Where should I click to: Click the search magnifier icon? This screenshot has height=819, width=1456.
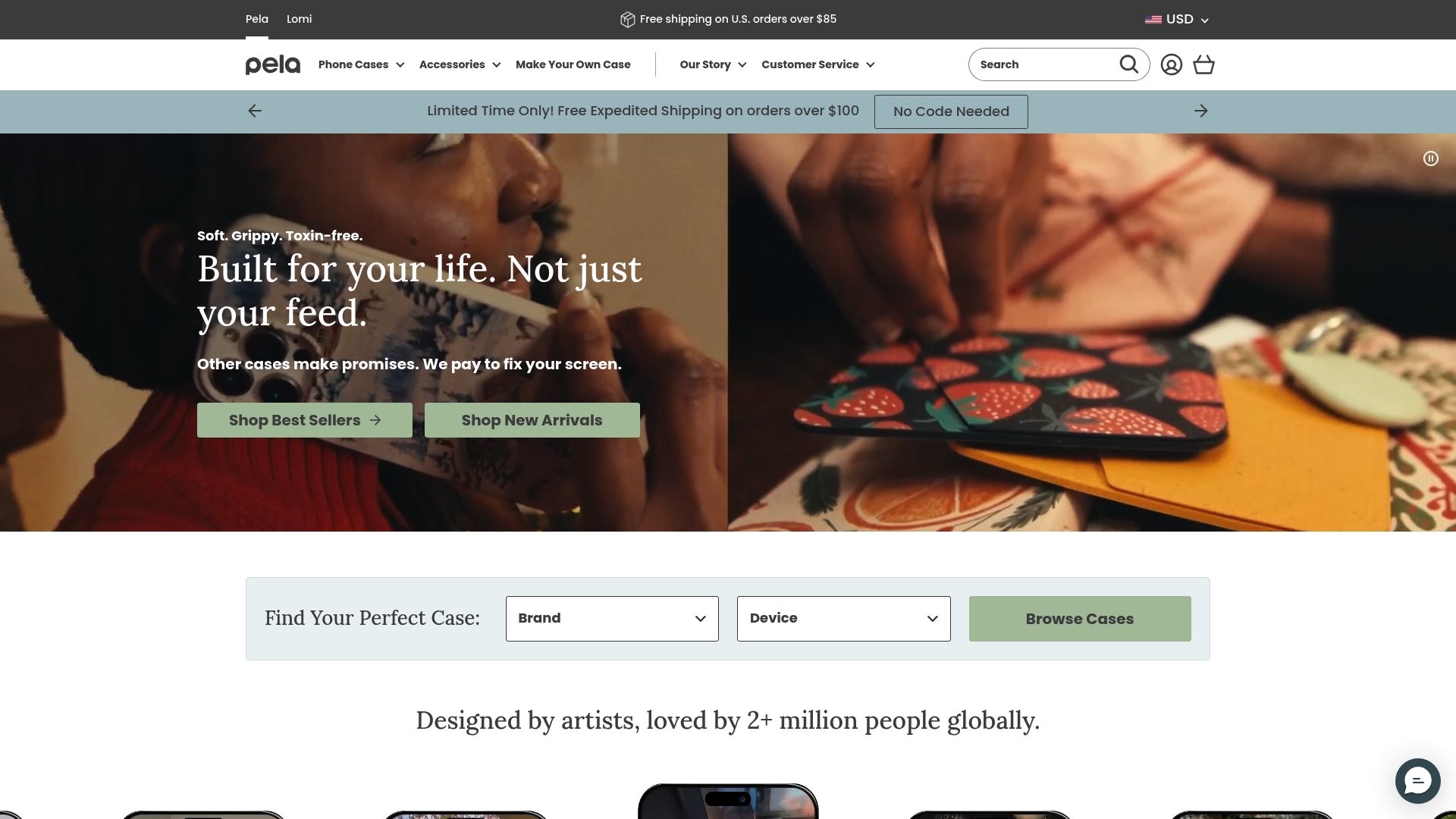coord(1129,64)
